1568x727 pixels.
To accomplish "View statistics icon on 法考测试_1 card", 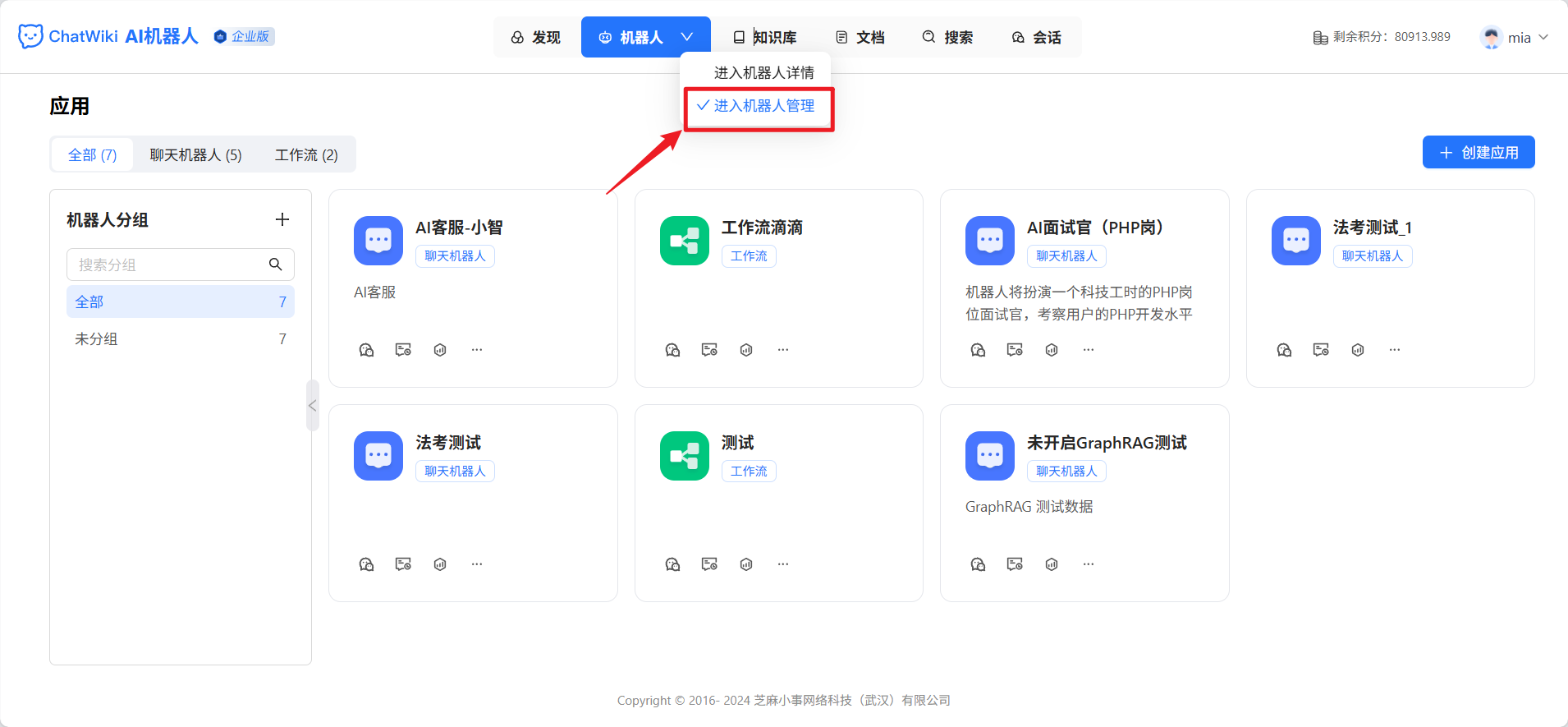I will [1358, 350].
